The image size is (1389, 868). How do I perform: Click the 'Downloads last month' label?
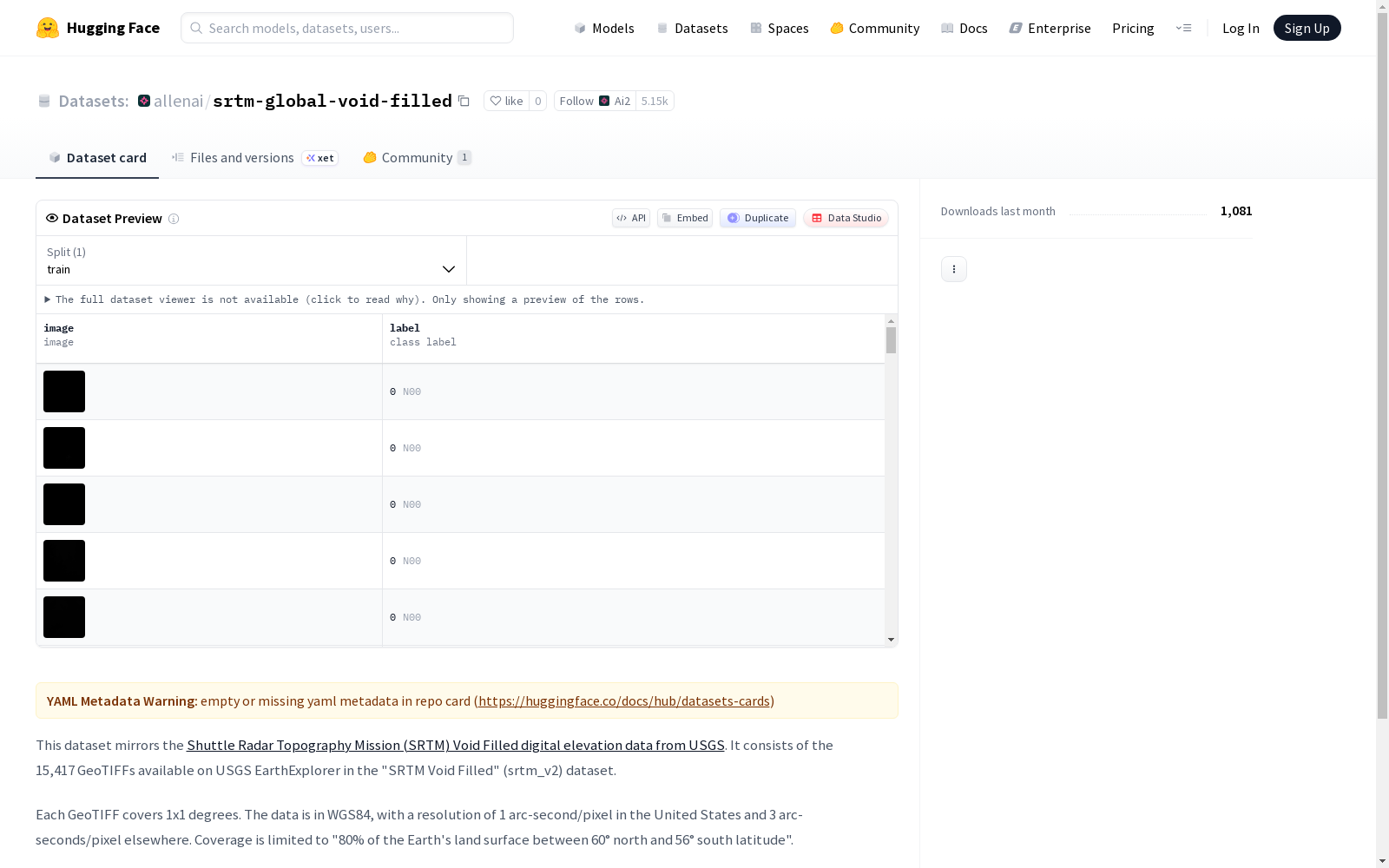point(998,211)
